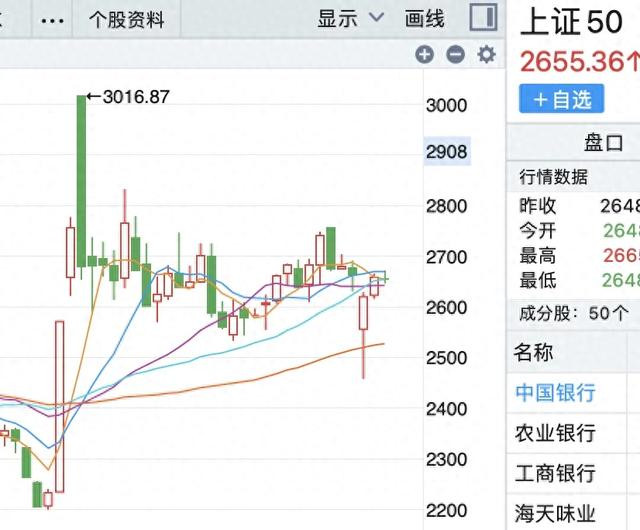Zoom in the chart with plus icon
The image size is (640, 530).
click(424, 54)
